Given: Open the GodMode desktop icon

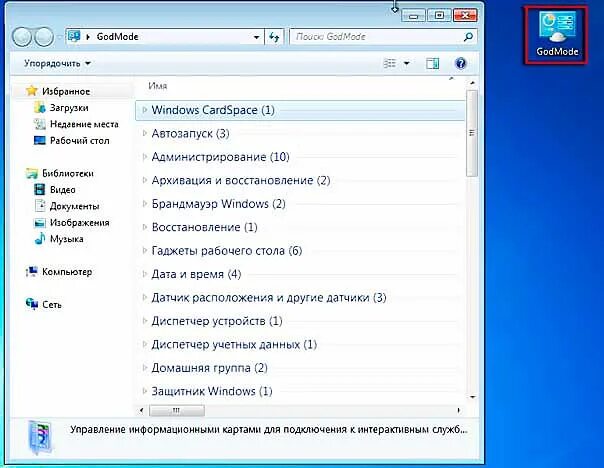Looking at the screenshot, I should pyautogui.click(x=556, y=35).
